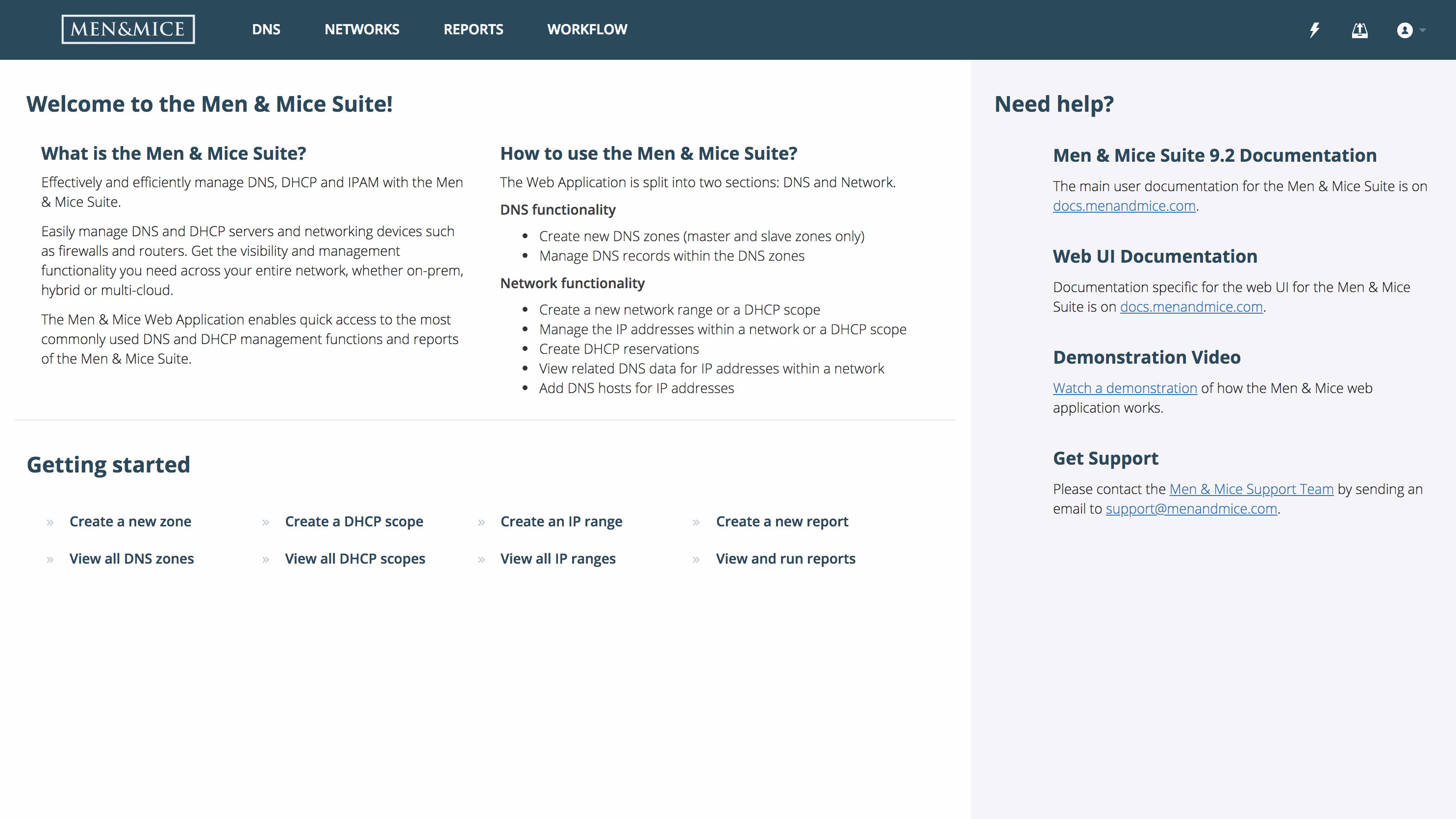The image size is (1456, 819).
Task: Click Create an IP range link
Action: pos(561,521)
